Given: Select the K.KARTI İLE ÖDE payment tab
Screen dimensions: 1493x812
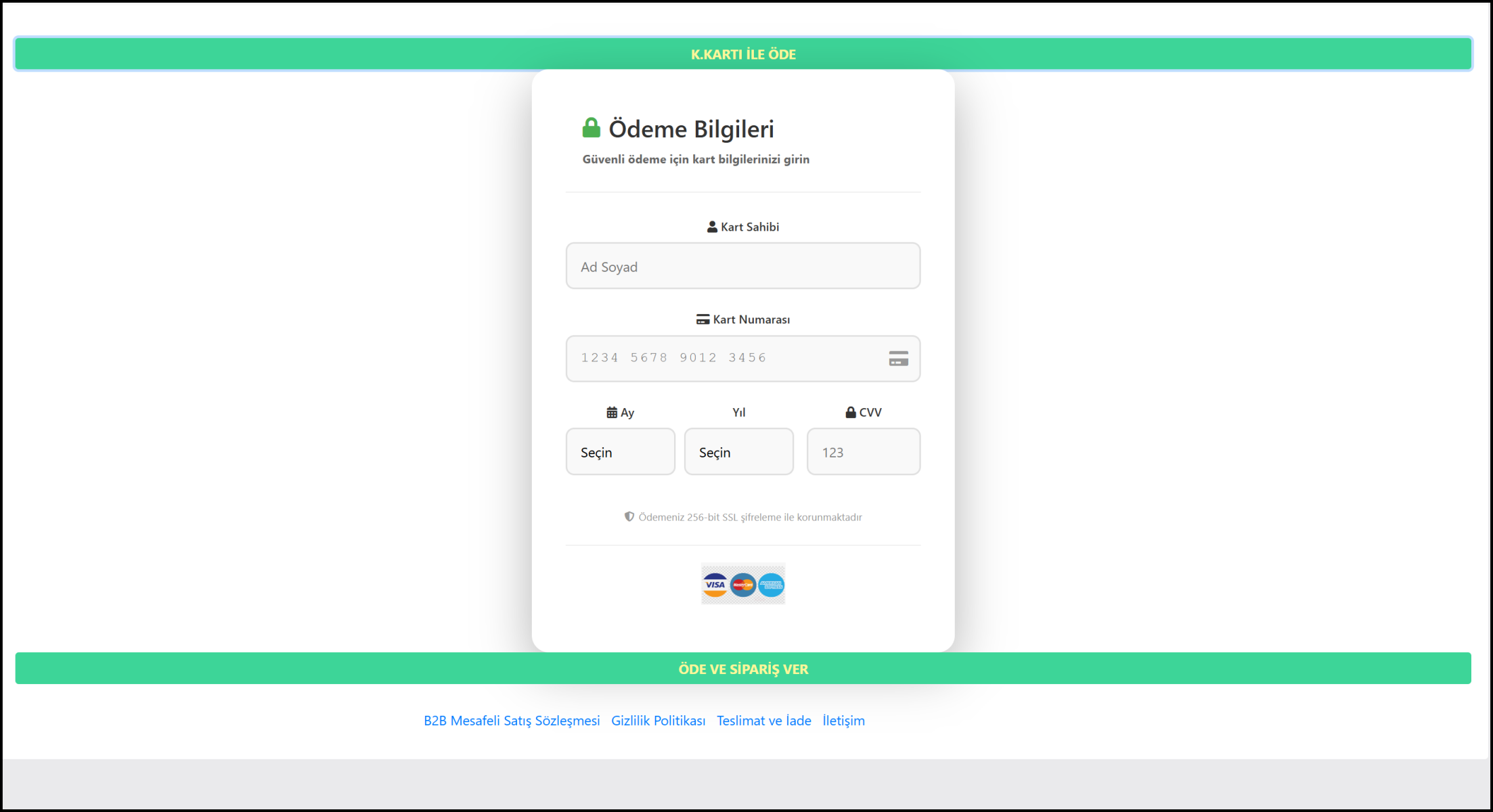Looking at the screenshot, I should point(743,54).
